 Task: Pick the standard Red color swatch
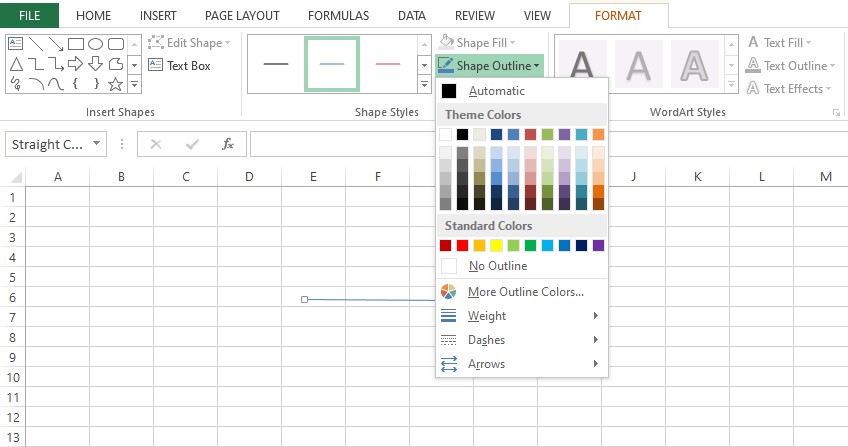click(462, 245)
